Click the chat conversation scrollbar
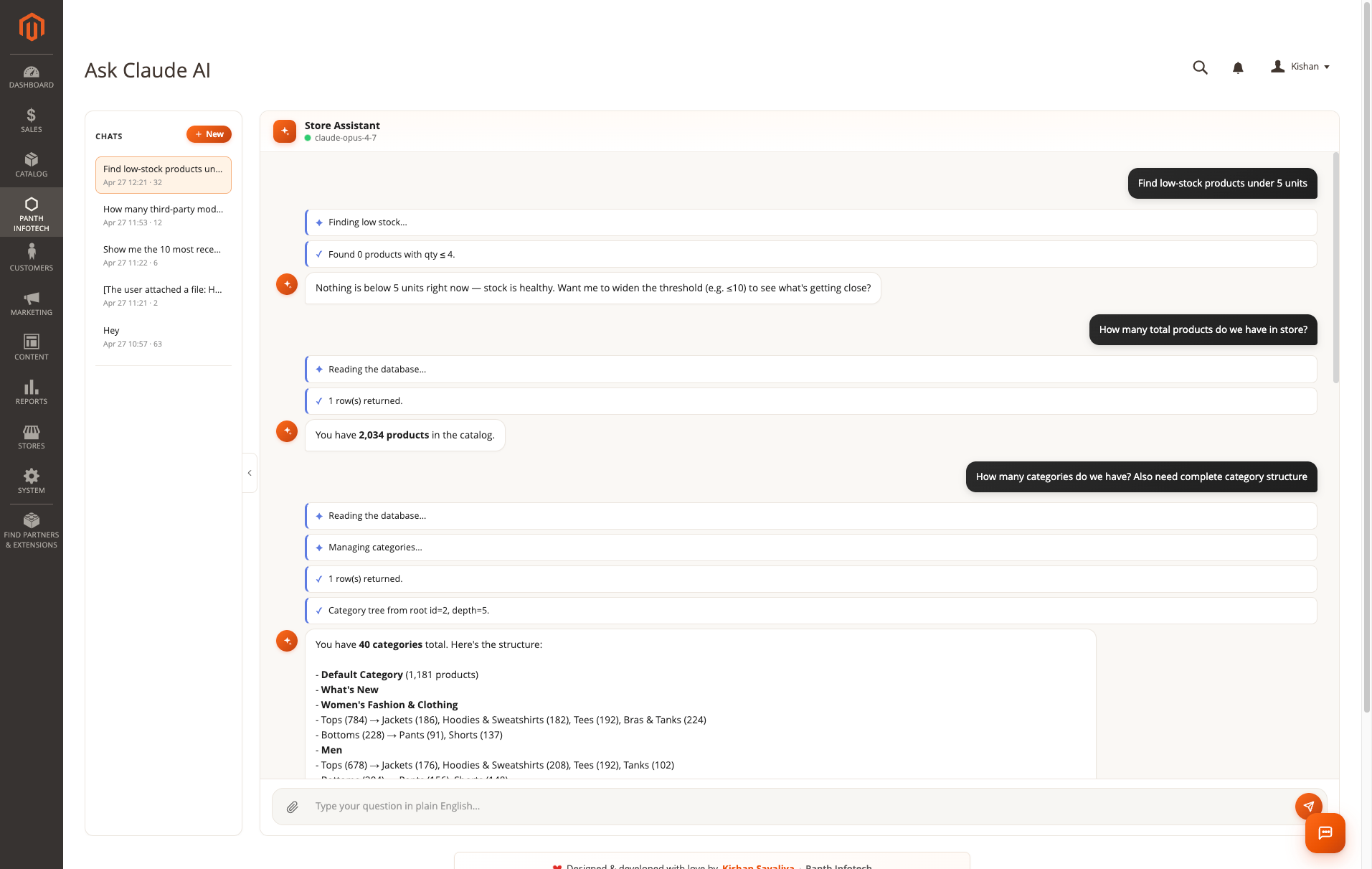Viewport: 1372px width, 869px height. pos(1335,267)
